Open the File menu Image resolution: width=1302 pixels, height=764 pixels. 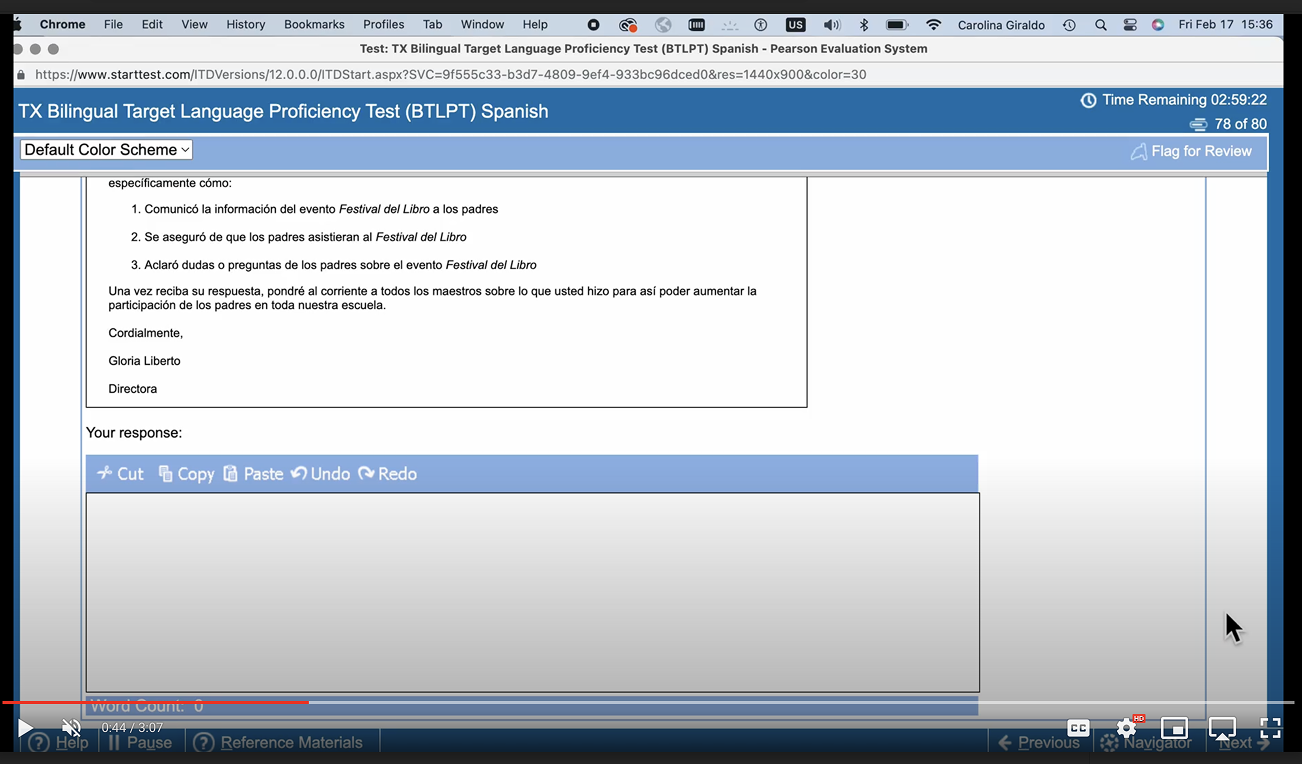[113, 24]
